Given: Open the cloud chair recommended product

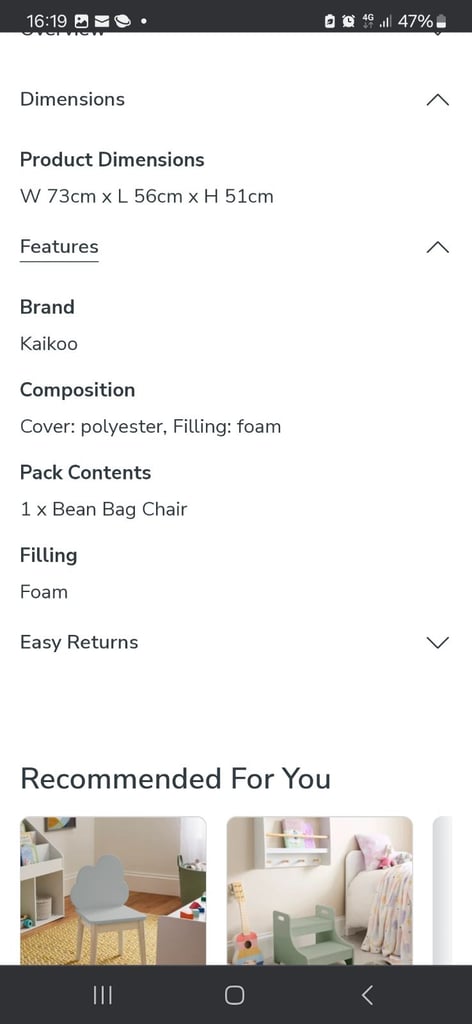Looking at the screenshot, I should 114,891.
